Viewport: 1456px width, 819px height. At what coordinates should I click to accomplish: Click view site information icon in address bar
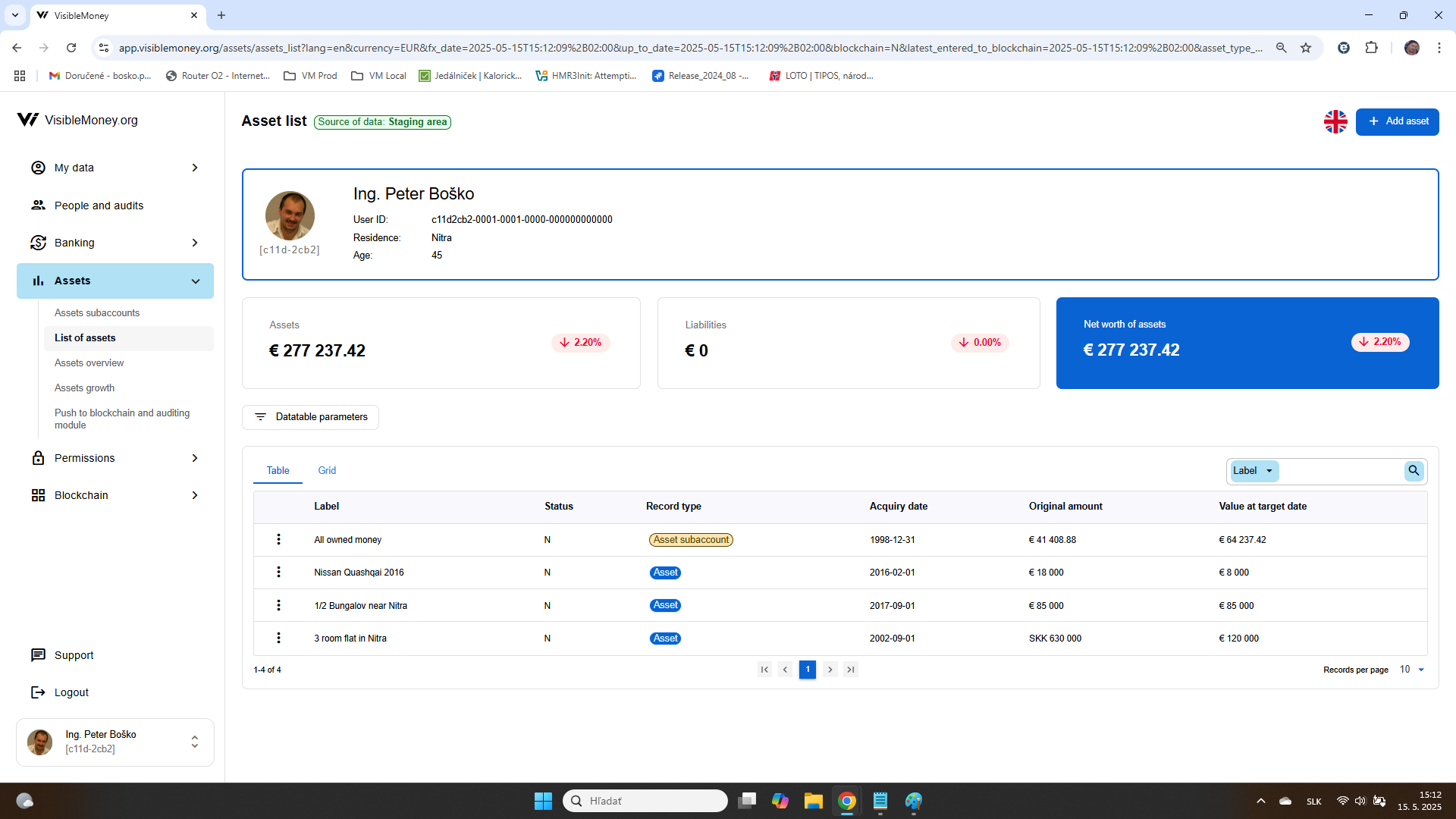(104, 48)
